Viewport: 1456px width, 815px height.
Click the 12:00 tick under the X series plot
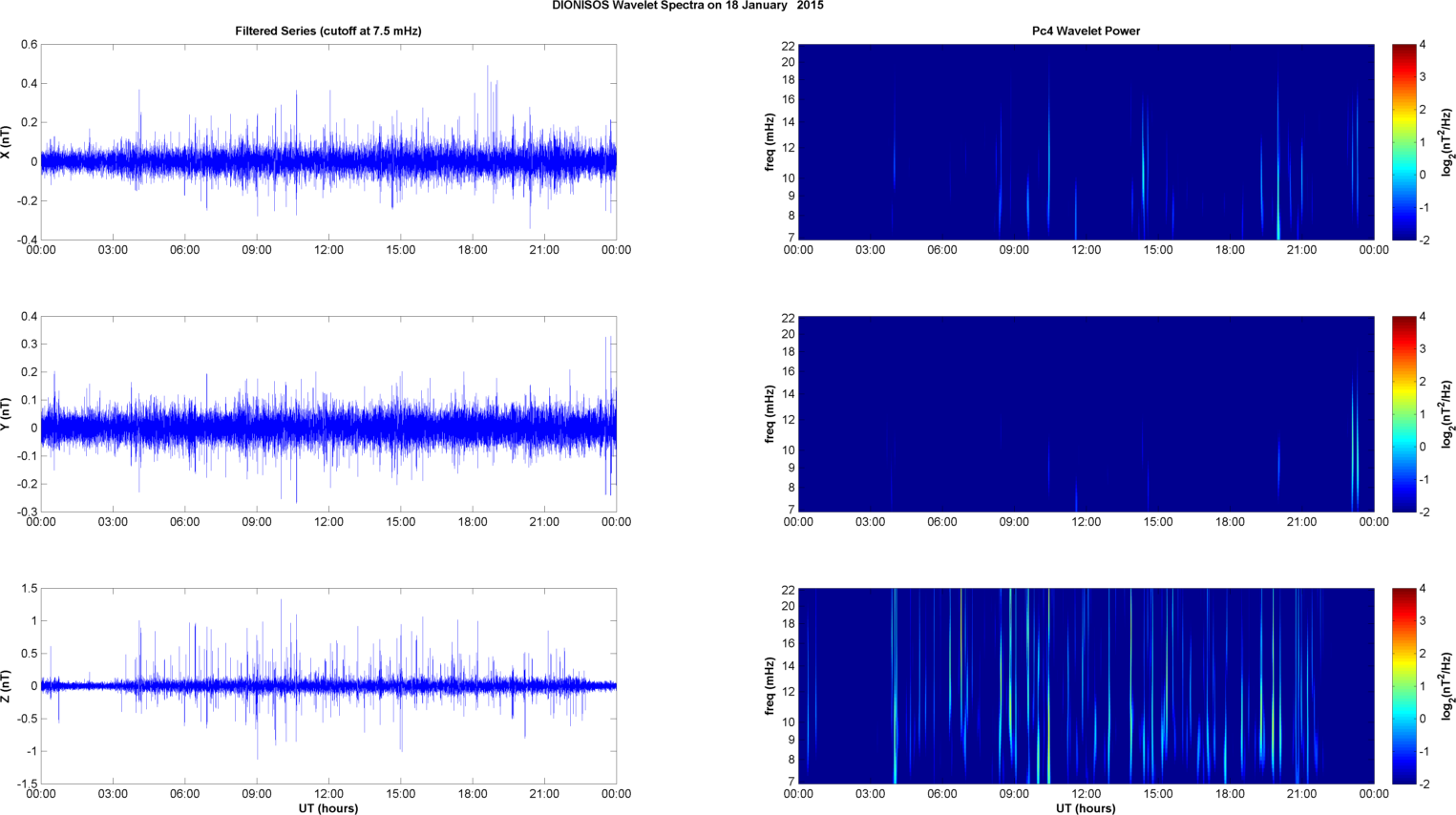pyautogui.click(x=328, y=250)
